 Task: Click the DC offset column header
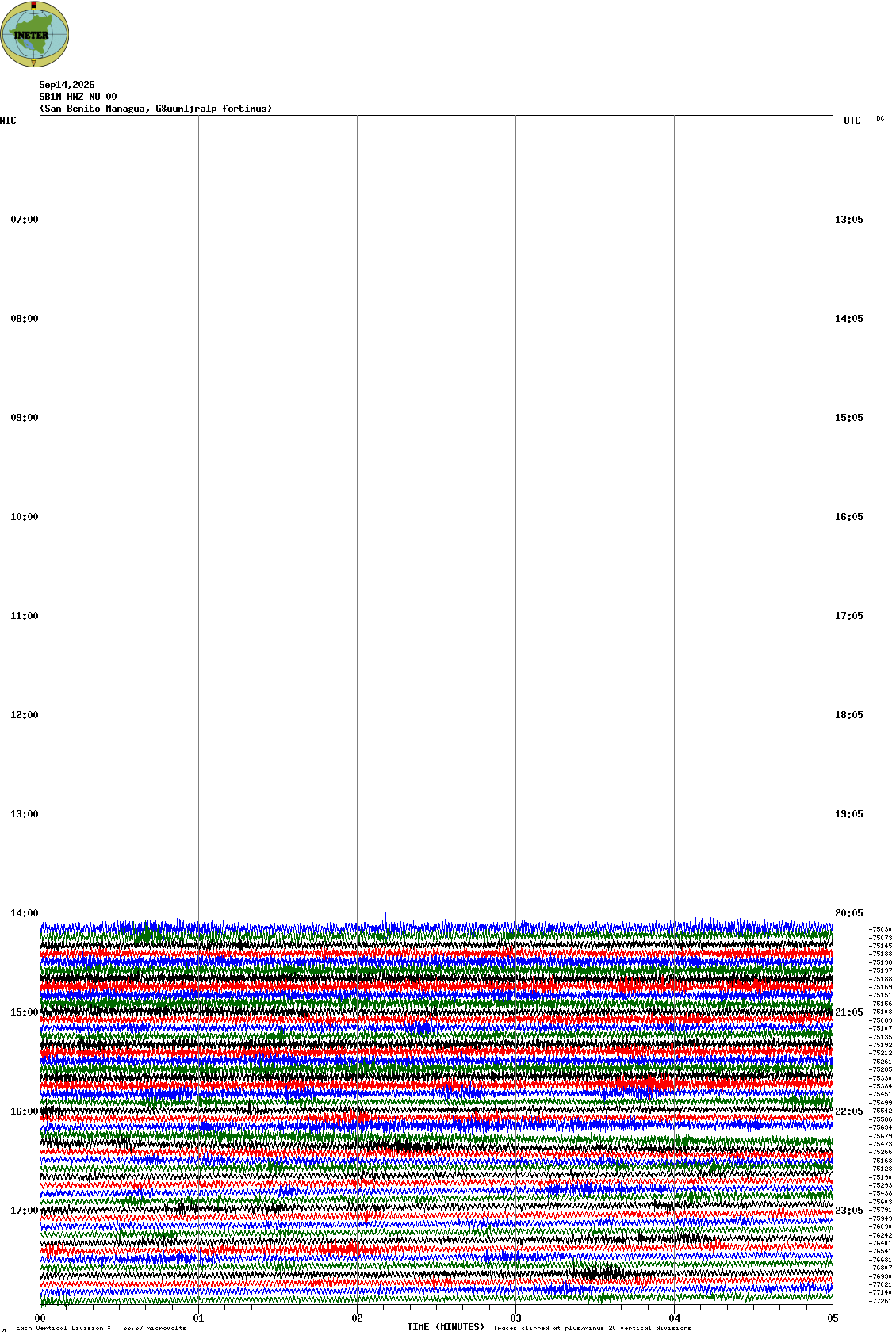coord(880,118)
